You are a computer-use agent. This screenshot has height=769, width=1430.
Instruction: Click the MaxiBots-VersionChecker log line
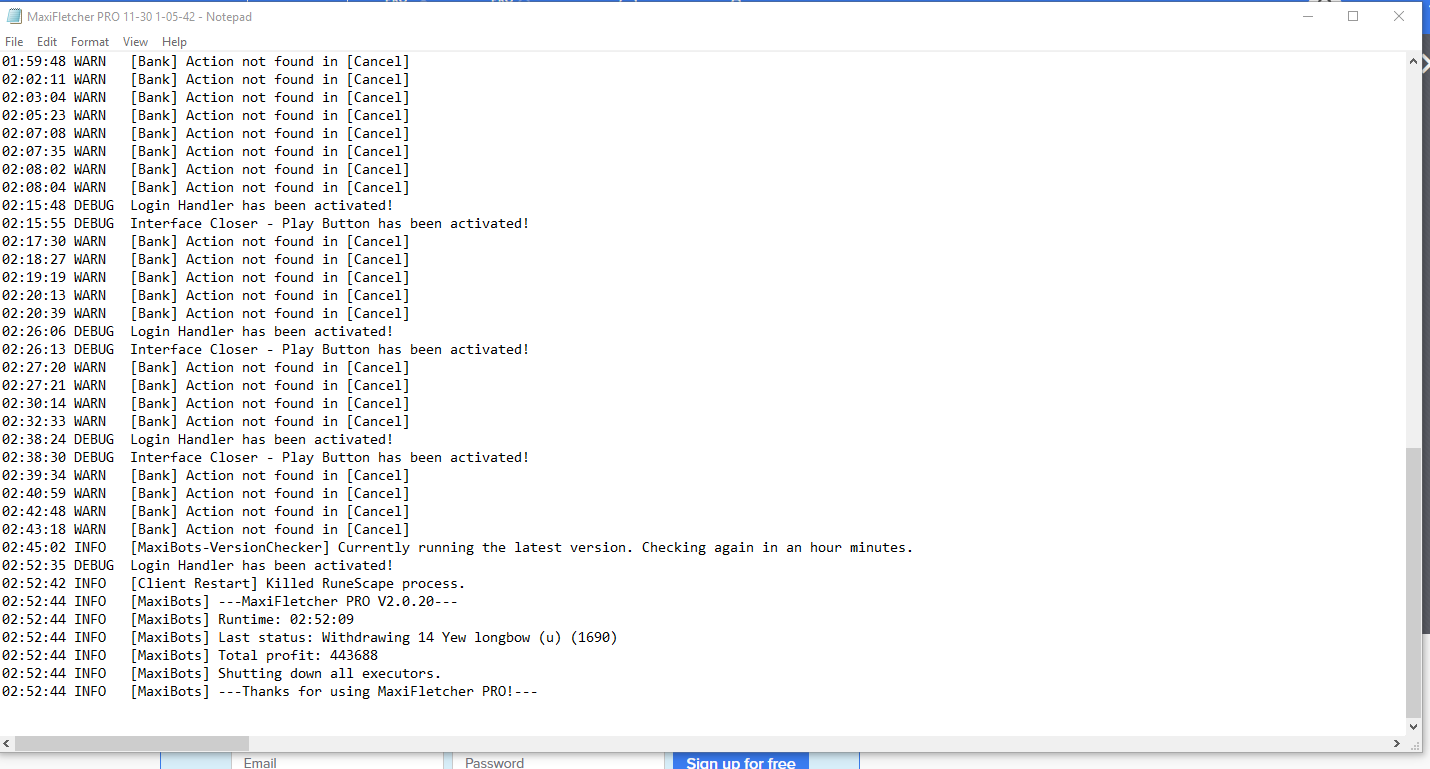point(458,547)
